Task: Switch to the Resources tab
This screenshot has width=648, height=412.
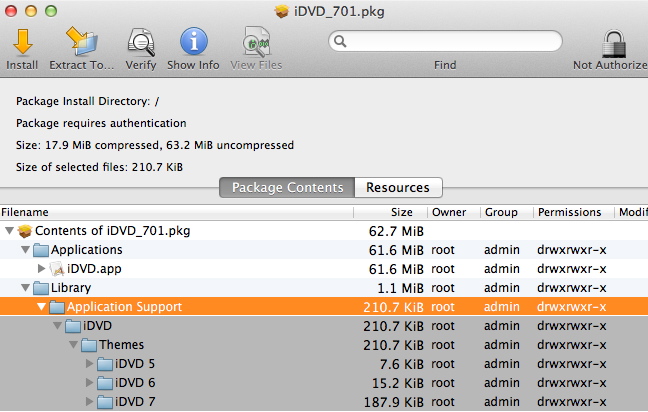Action: pos(398,188)
